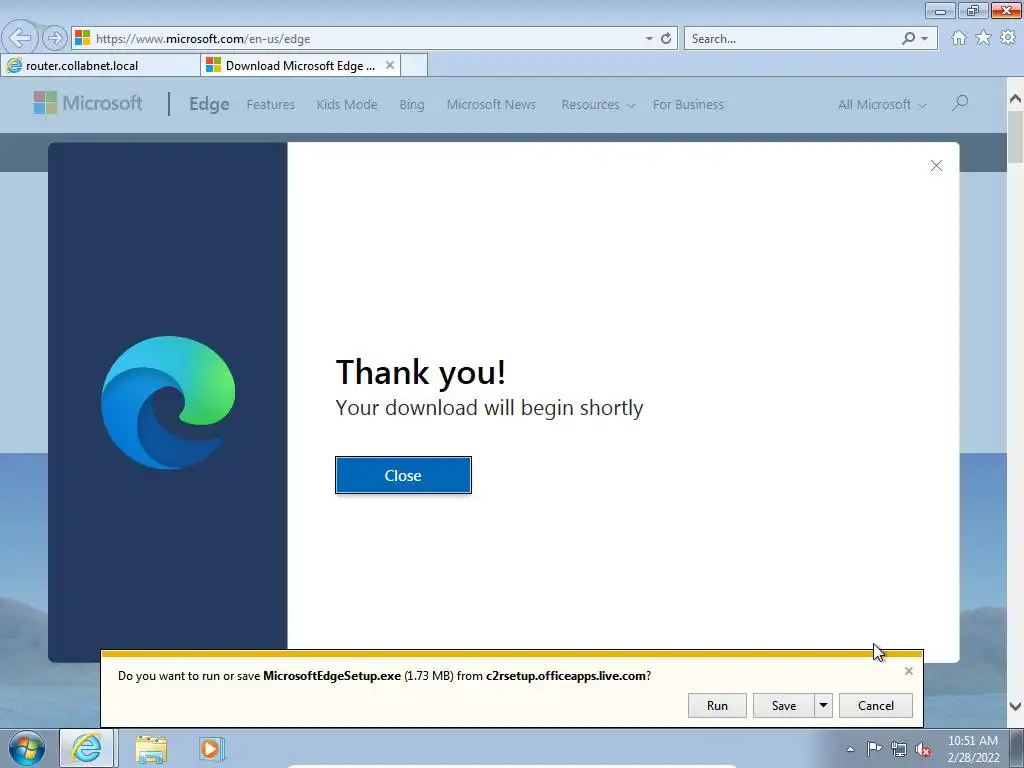Restore down the Internet Explorer window
This screenshot has width=1024, height=768.
click(x=973, y=11)
